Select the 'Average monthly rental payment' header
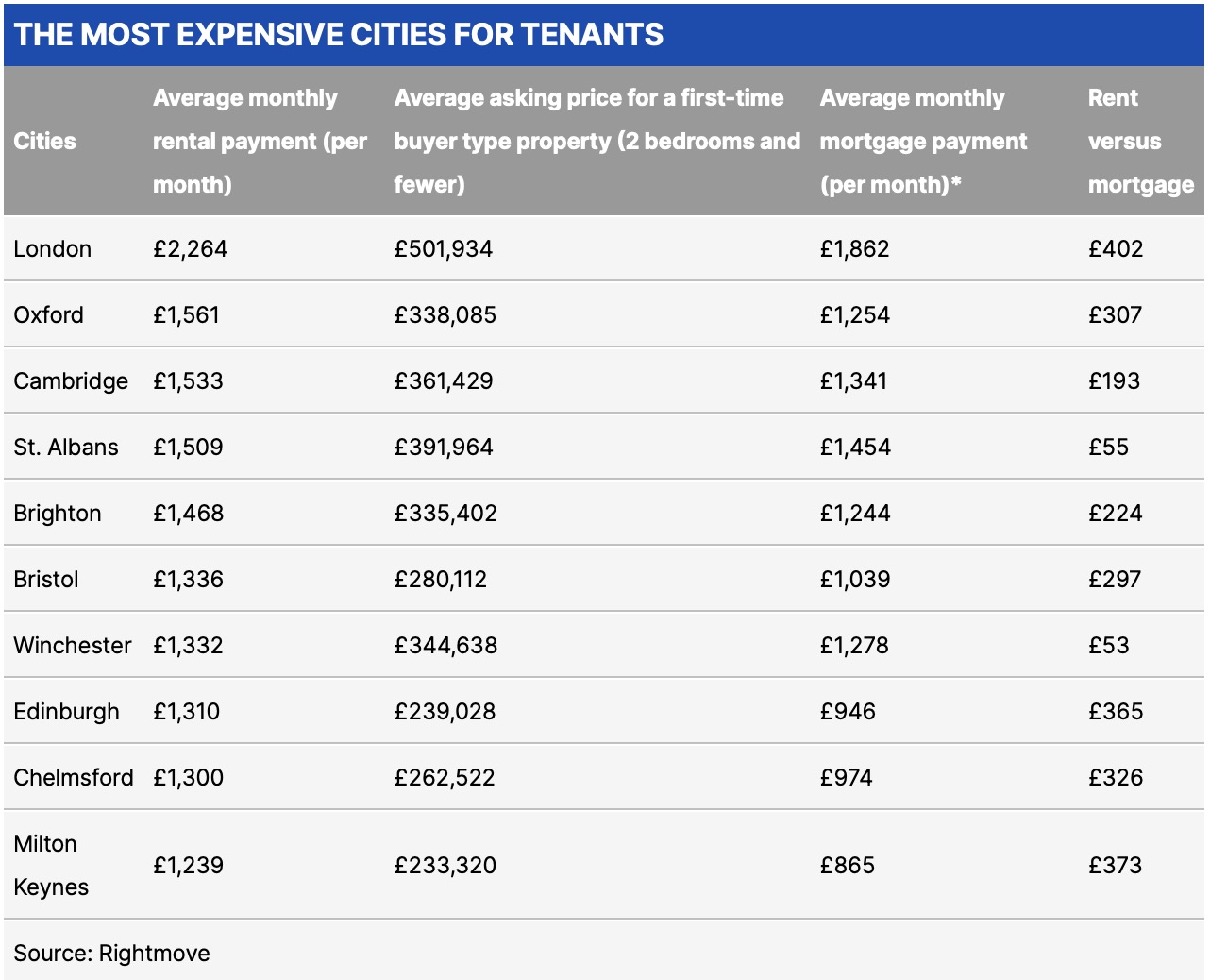Screen dimensions: 1210x980 click(x=260, y=141)
